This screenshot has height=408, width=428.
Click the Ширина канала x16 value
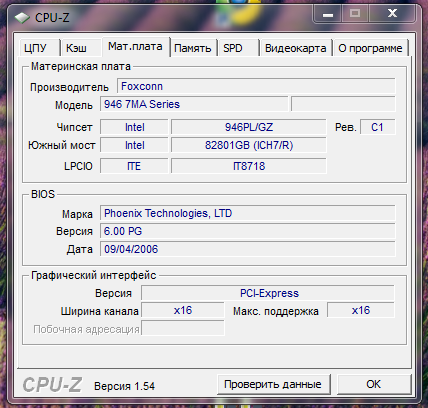[x=183, y=310]
